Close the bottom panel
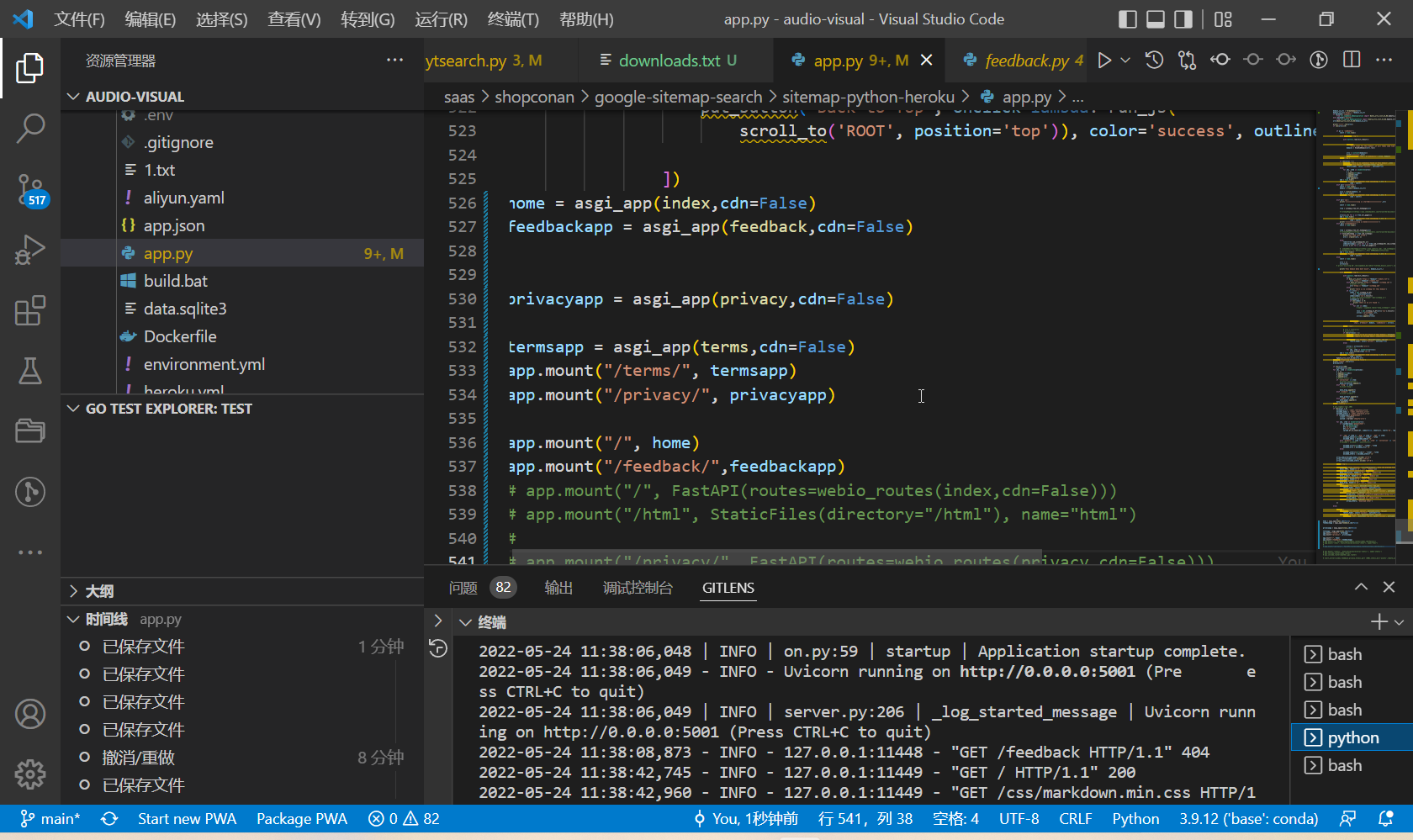Screen dimensions: 1413x840 click(x=1389, y=587)
